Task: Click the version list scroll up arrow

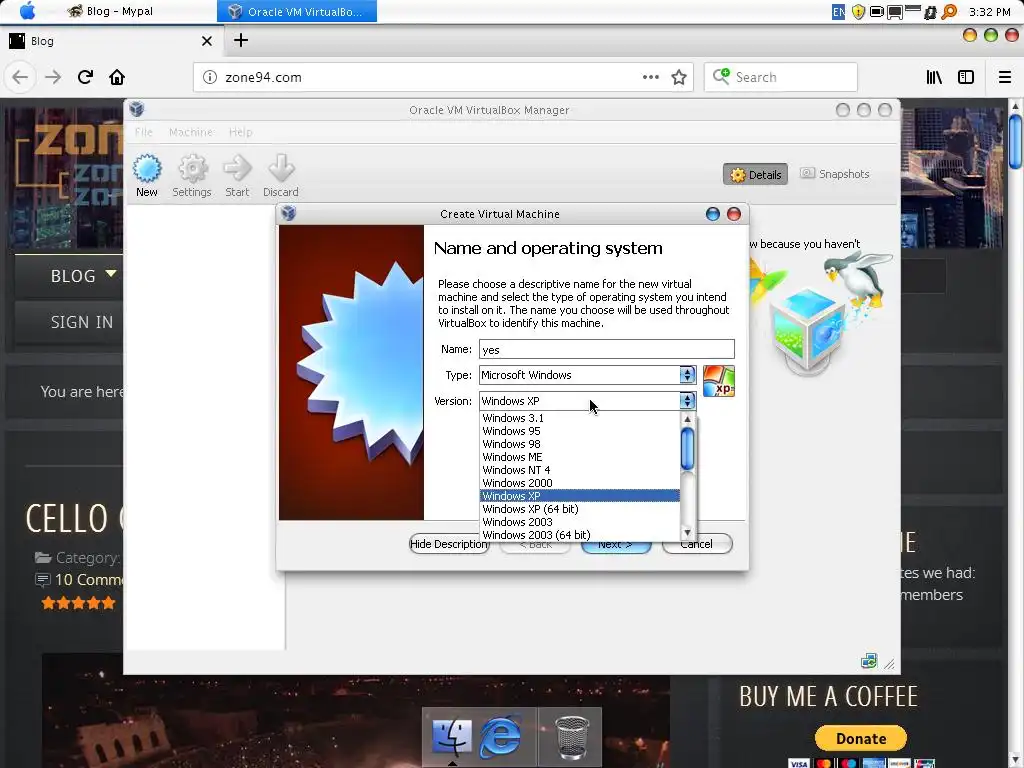Action: click(x=687, y=419)
